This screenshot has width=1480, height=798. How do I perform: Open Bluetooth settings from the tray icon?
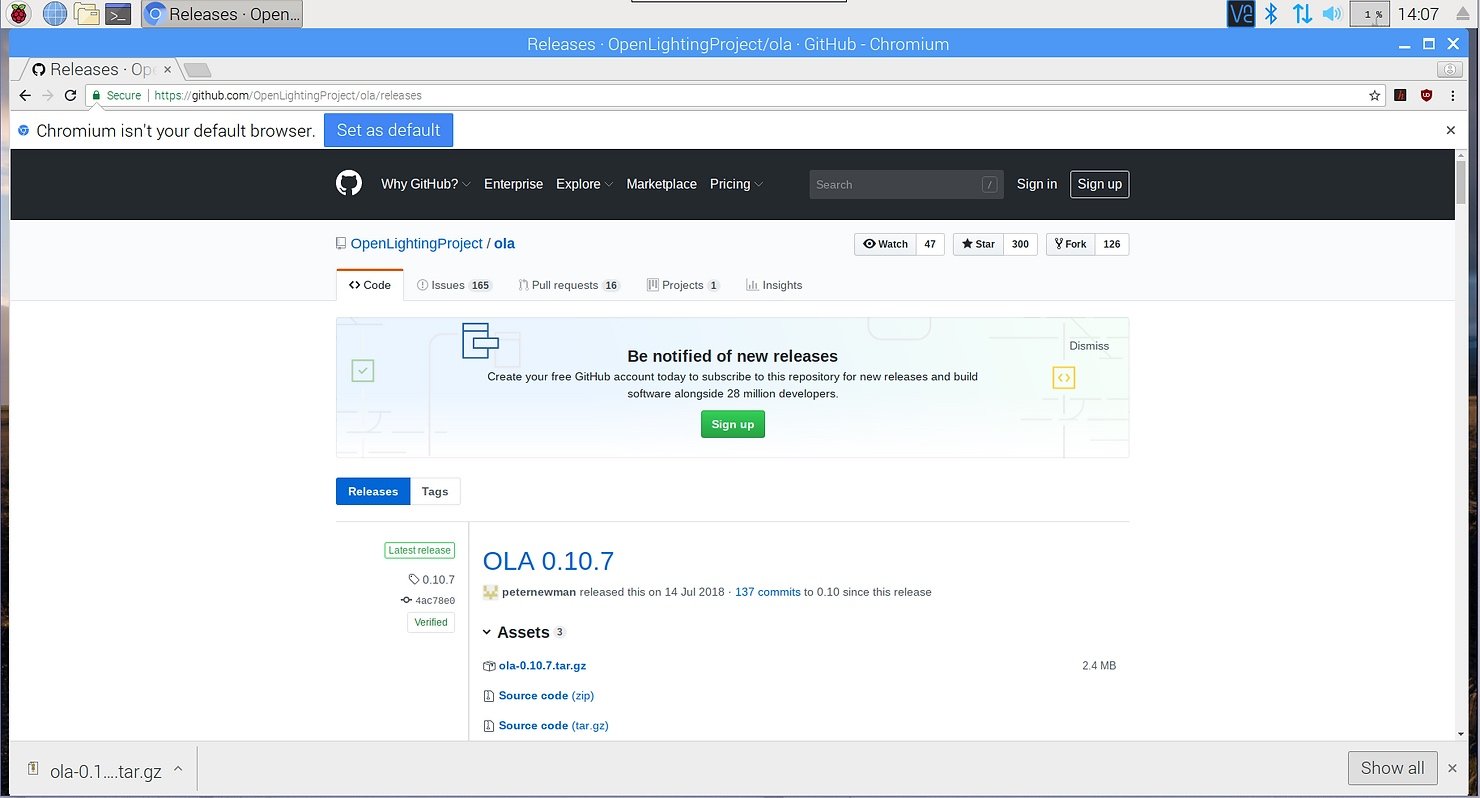(x=1271, y=13)
